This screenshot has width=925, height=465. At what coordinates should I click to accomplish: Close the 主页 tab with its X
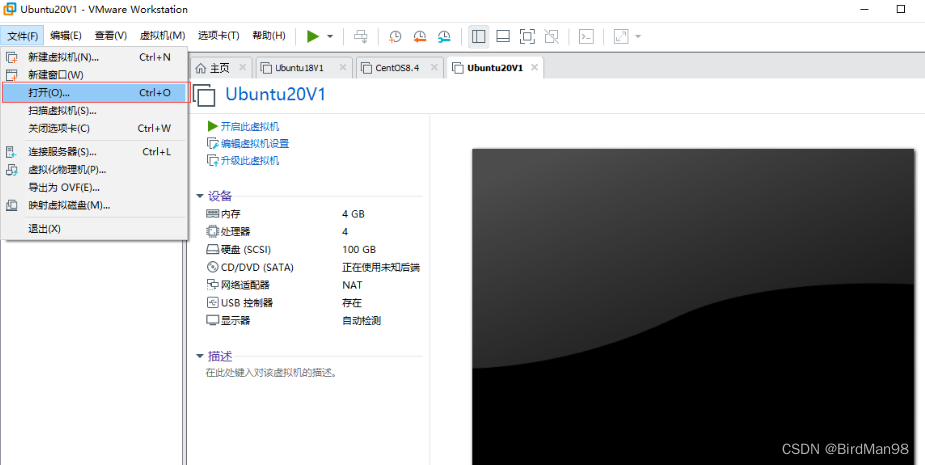(x=242, y=68)
